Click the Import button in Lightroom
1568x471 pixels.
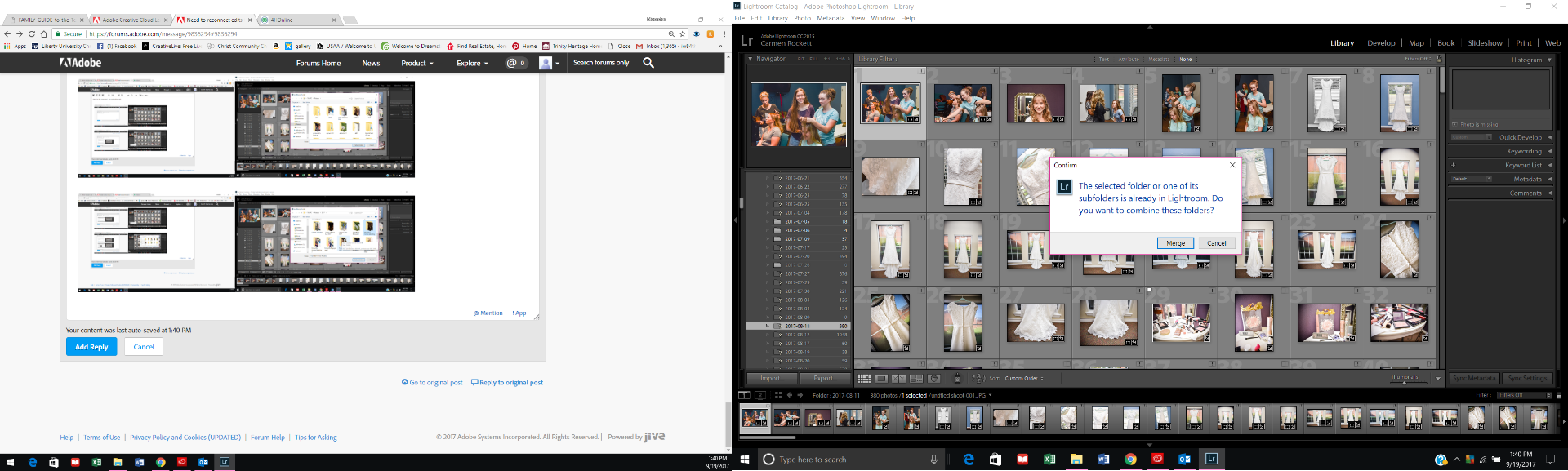coord(771,379)
